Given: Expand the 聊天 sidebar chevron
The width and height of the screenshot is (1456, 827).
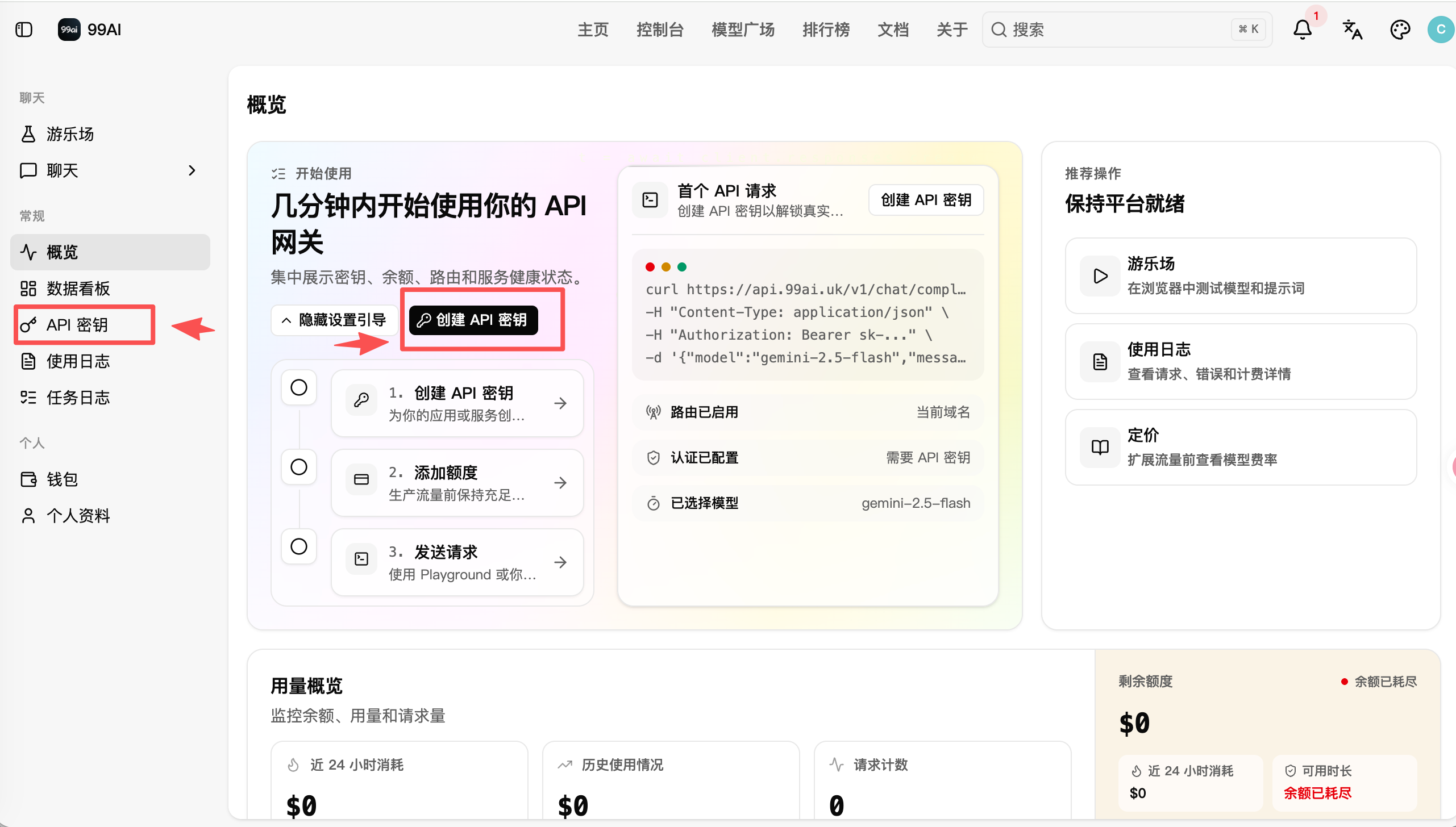Looking at the screenshot, I should click(x=192, y=170).
